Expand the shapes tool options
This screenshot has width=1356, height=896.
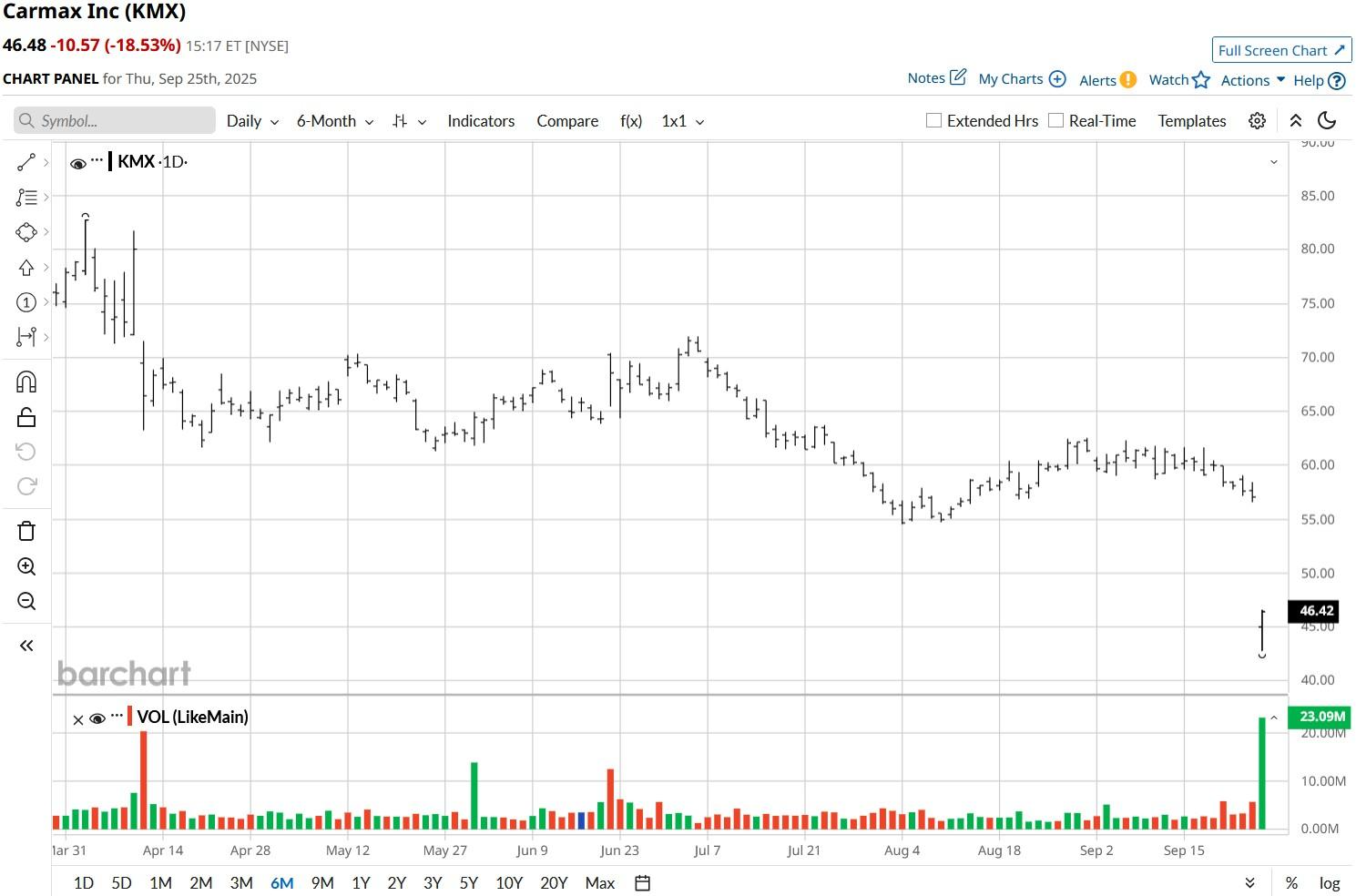46,232
